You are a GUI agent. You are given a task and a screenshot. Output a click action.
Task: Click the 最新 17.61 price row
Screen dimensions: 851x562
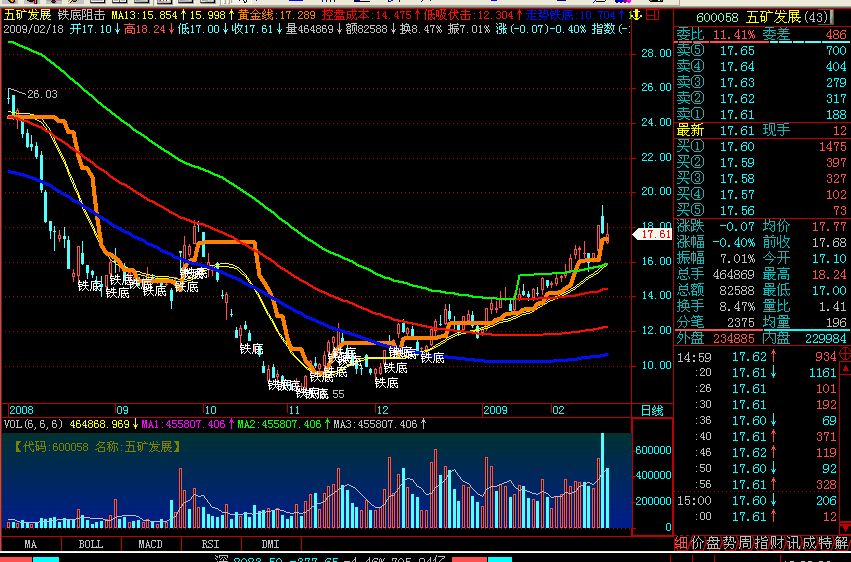(716, 131)
